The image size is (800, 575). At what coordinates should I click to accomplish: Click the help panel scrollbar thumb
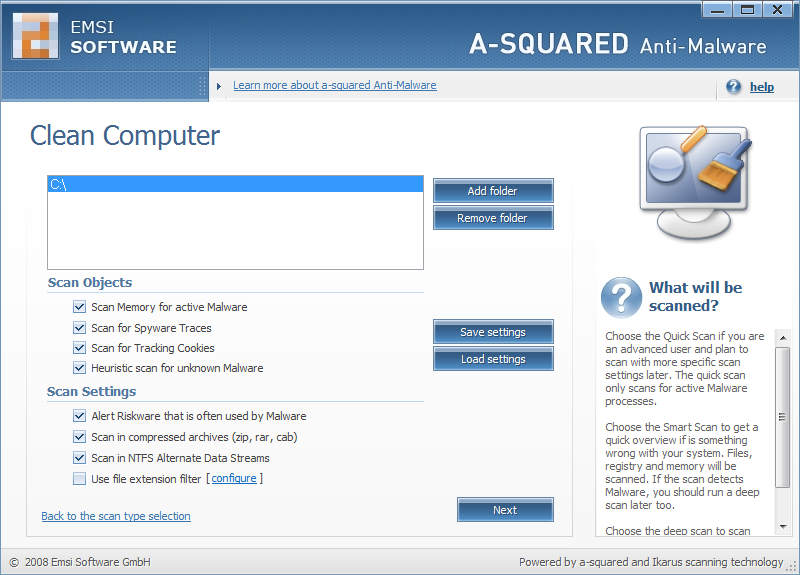coord(783,417)
